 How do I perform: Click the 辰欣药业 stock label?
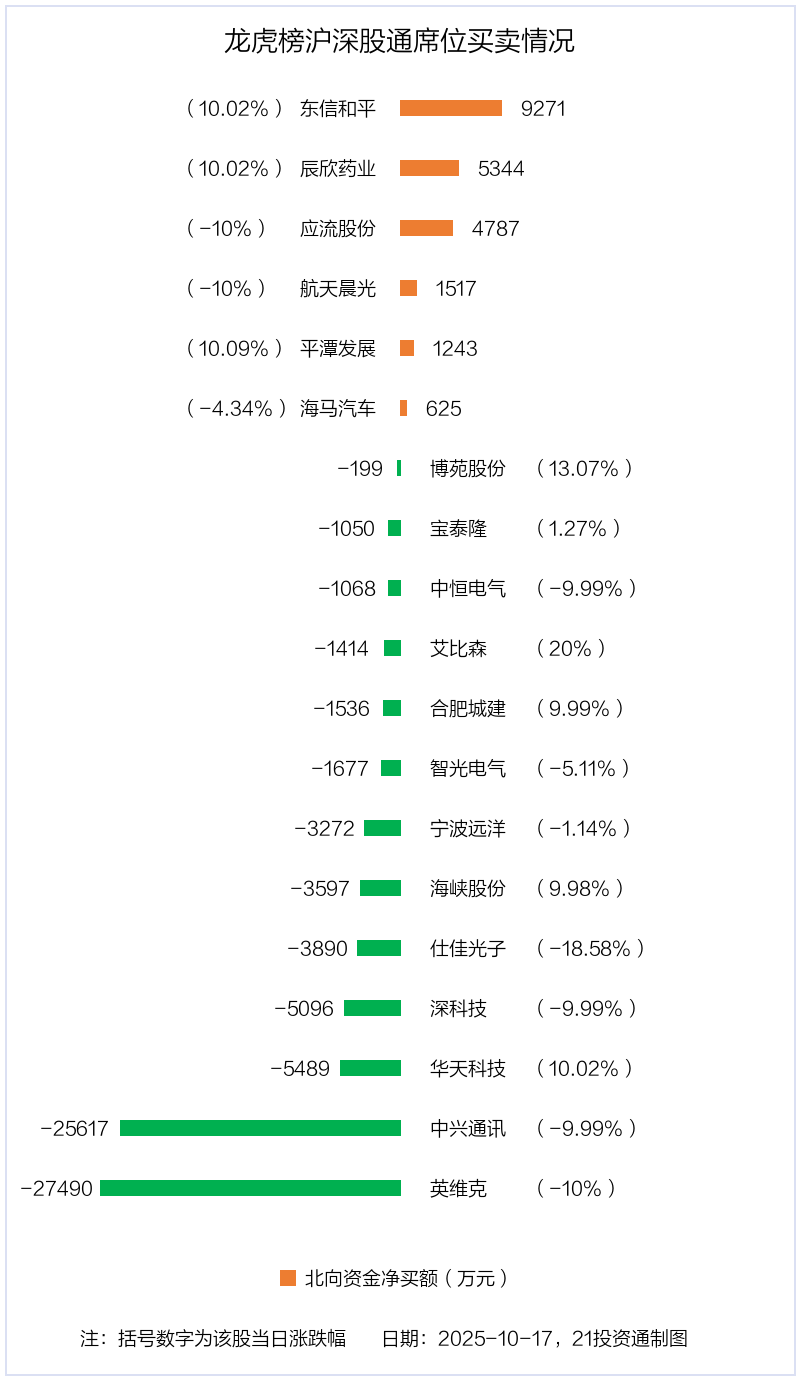tap(338, 168)
